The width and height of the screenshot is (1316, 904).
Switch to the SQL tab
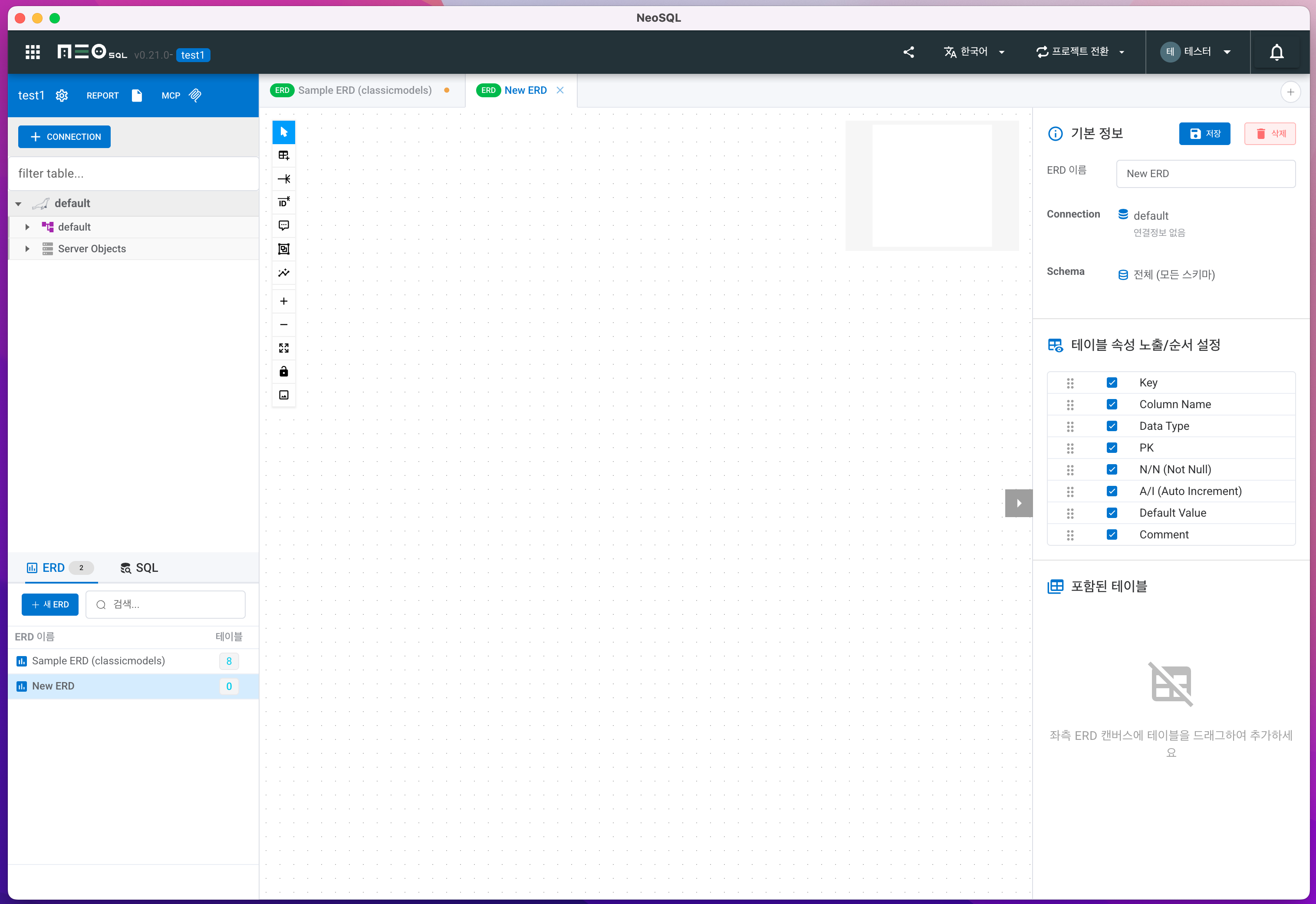coord(139,567)
